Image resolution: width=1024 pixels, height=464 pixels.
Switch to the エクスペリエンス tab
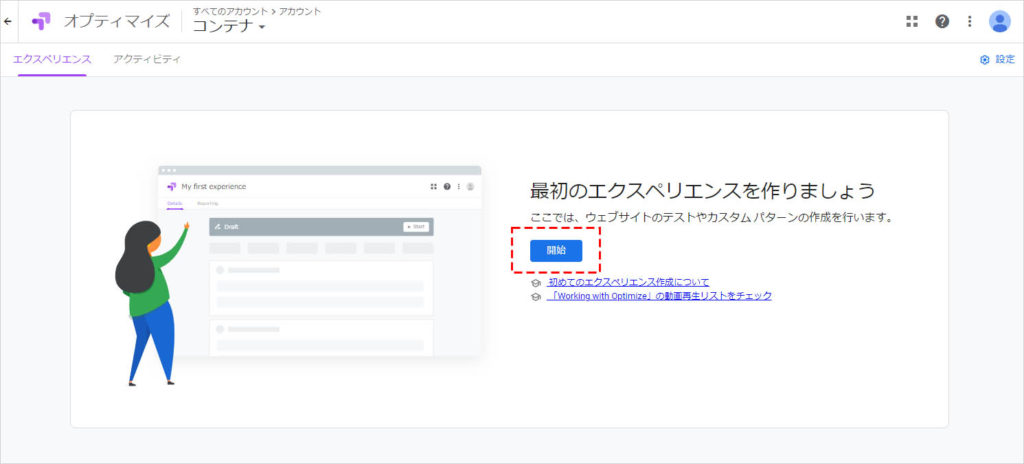coord(52,59)
